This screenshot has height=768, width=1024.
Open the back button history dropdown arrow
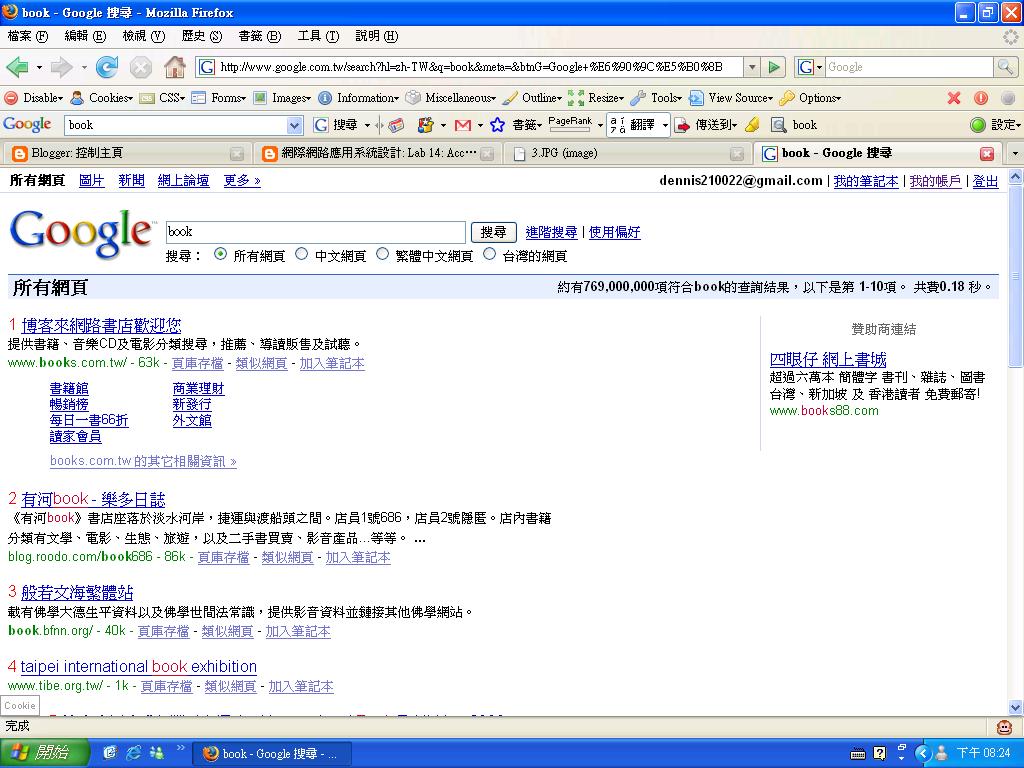(39, 67)
